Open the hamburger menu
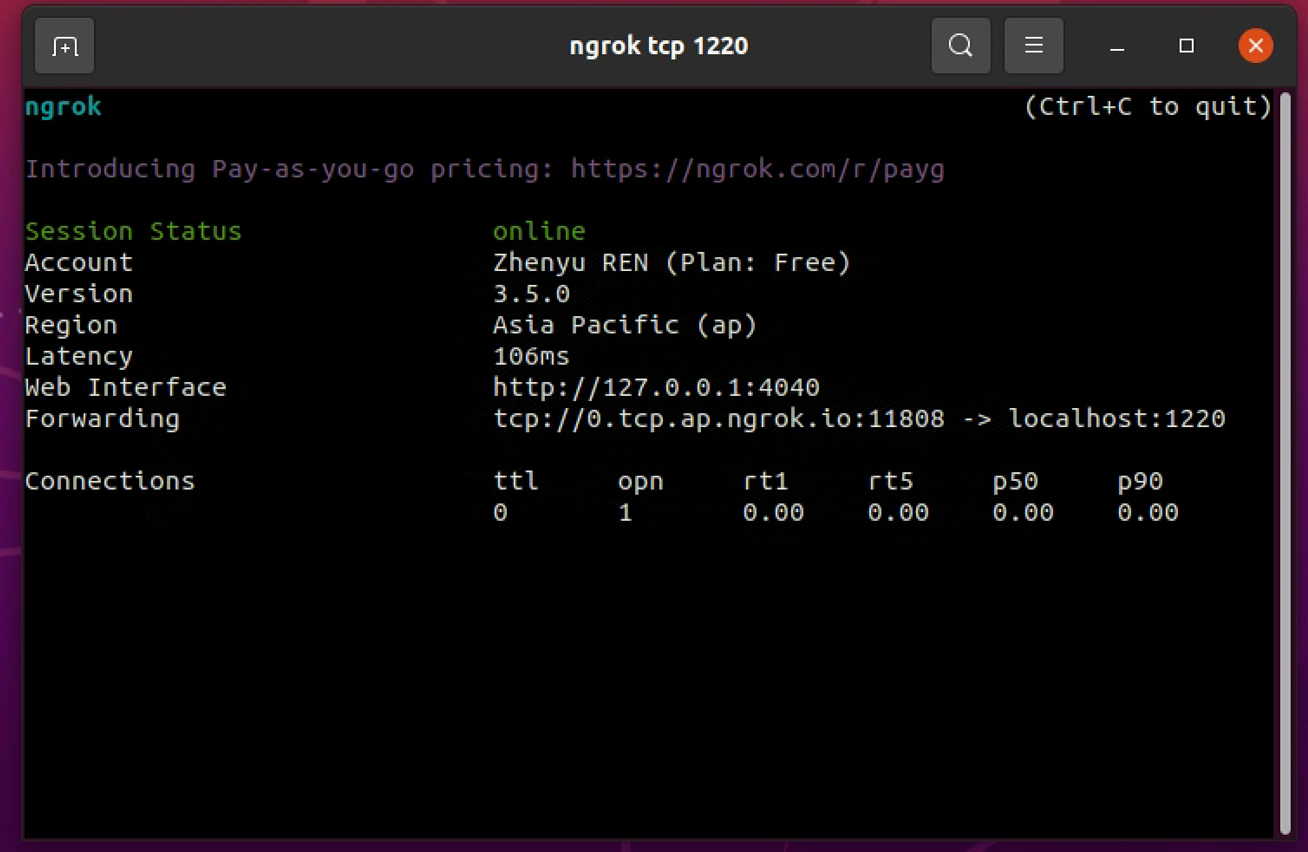 [x=1034, y=46]
